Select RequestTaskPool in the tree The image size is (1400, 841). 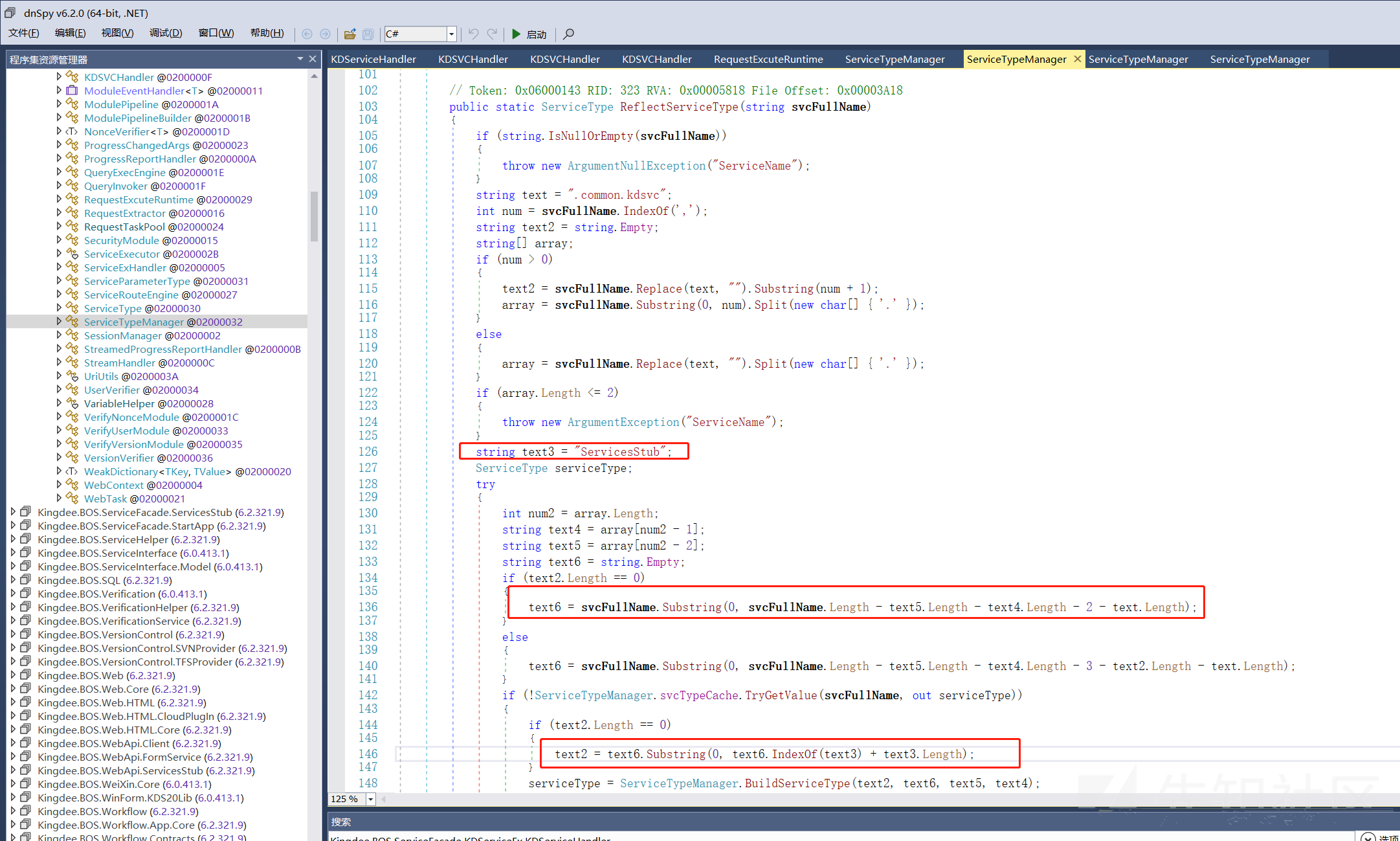(x=154, y=227)
